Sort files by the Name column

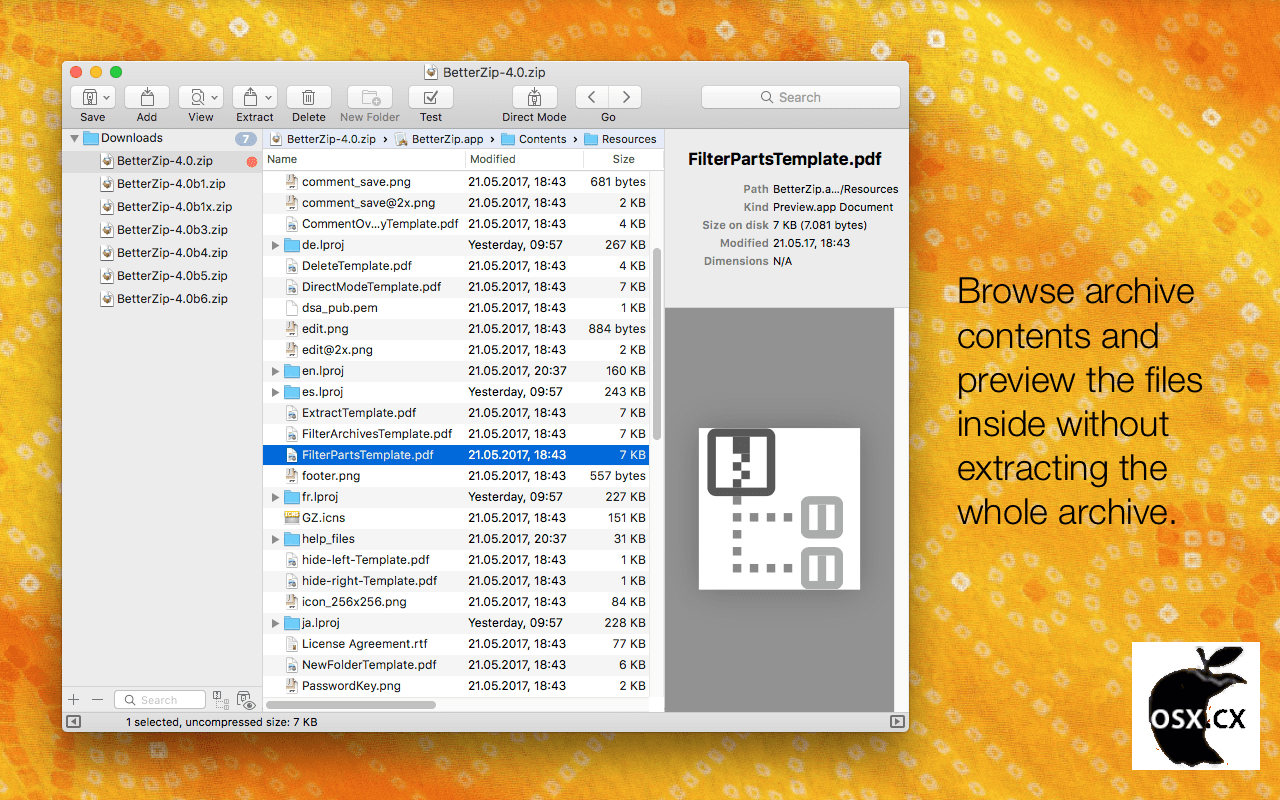tap(364, 159)
